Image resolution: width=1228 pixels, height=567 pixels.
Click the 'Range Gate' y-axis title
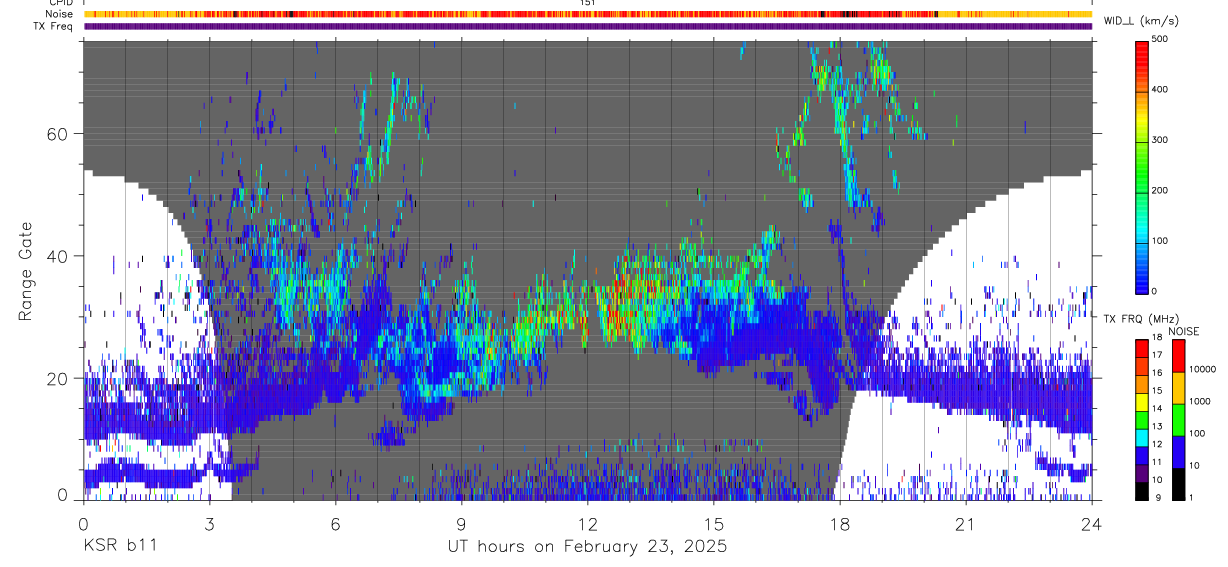25,272
